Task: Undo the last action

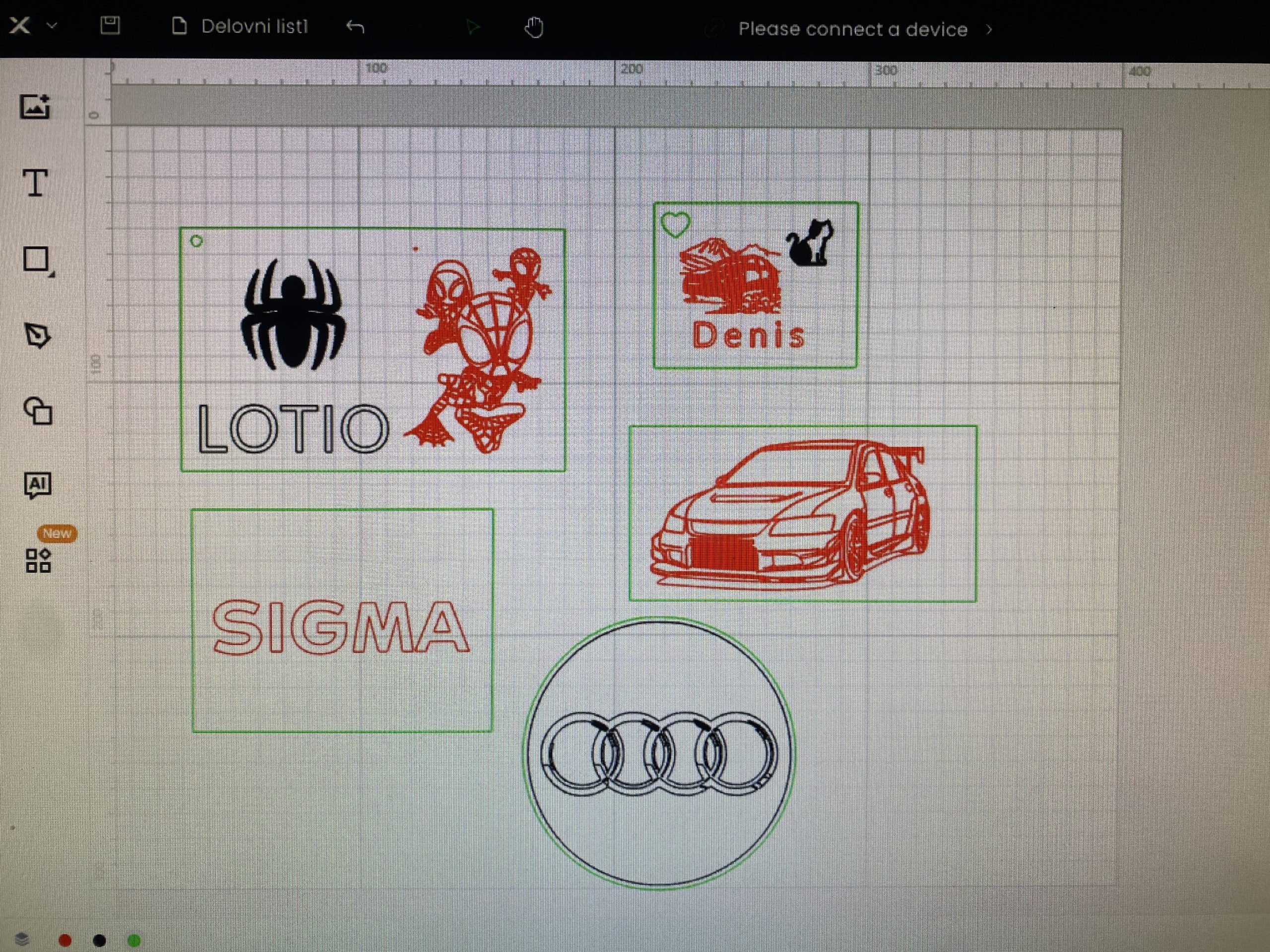Action: click(x=355, y=26)
